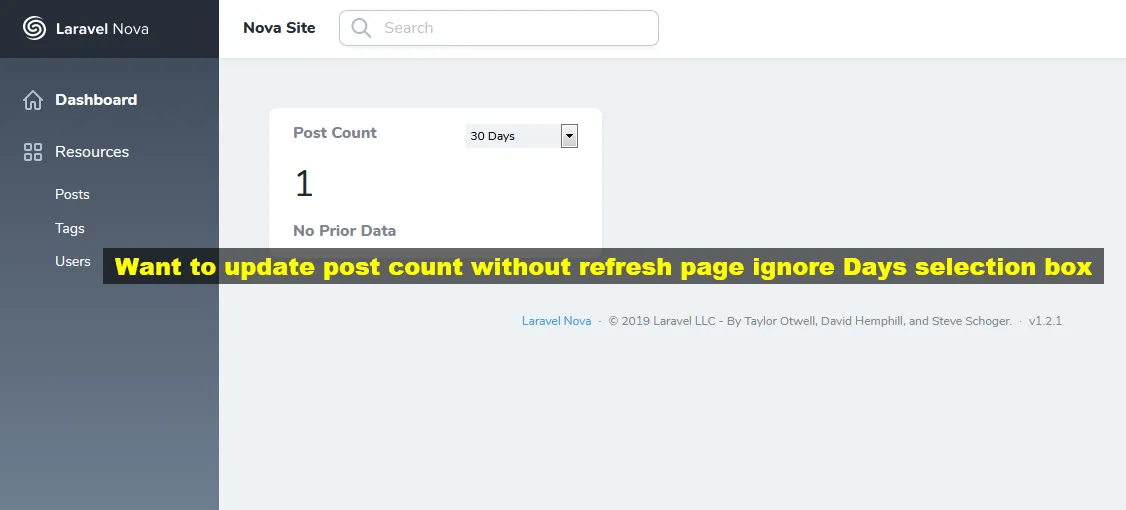Click the v1.2.1 version text
The width and height of the screenshot is (1126, 510).
pos(1045,321)
